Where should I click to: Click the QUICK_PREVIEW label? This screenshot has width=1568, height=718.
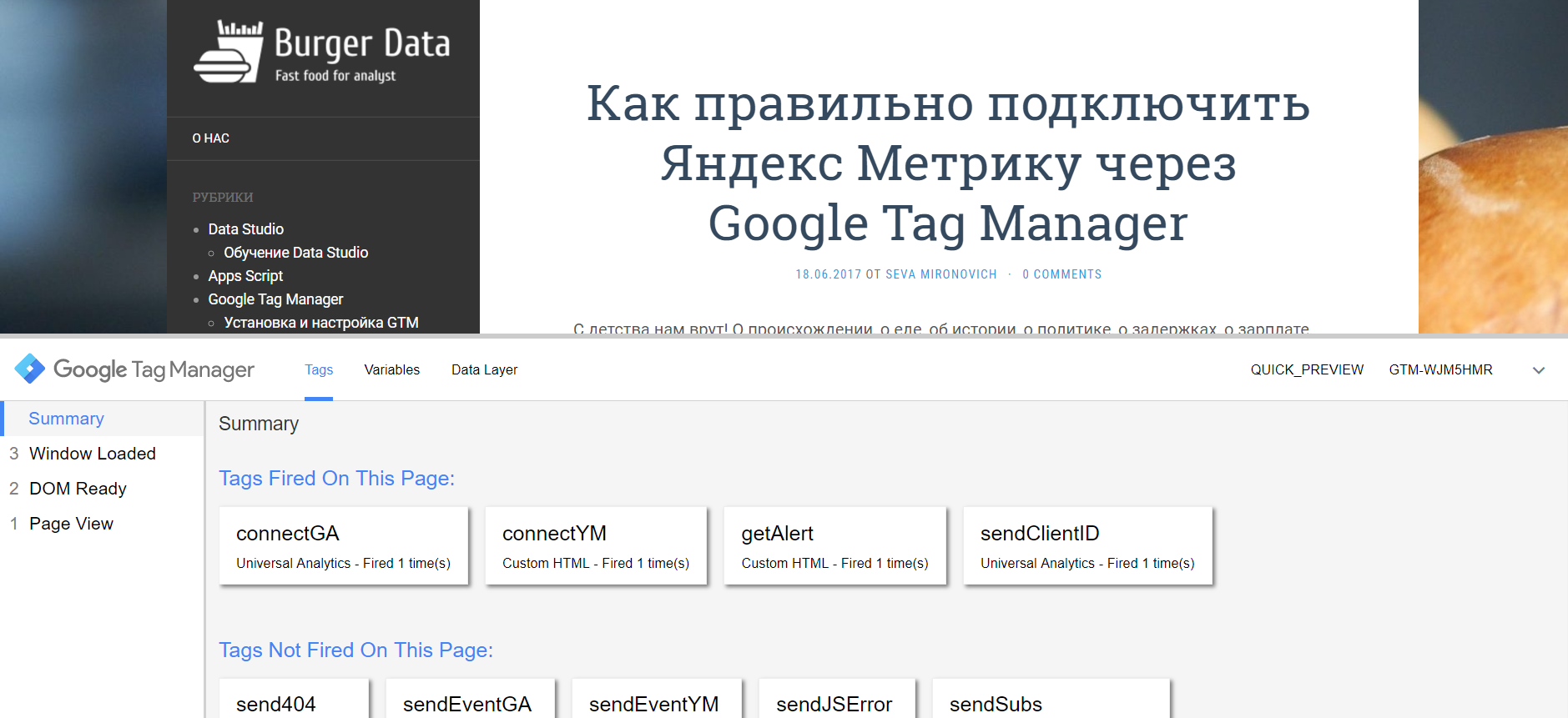[x=1307, y=369]
